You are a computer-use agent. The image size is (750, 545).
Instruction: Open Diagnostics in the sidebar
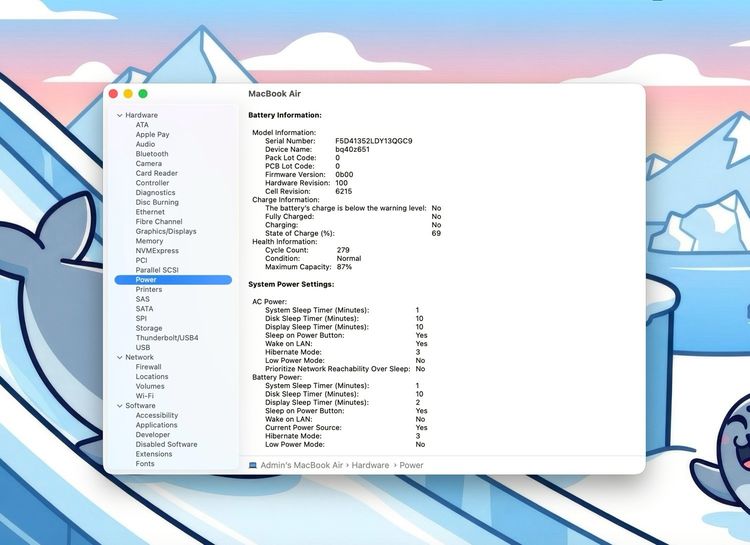pos(155,192)
